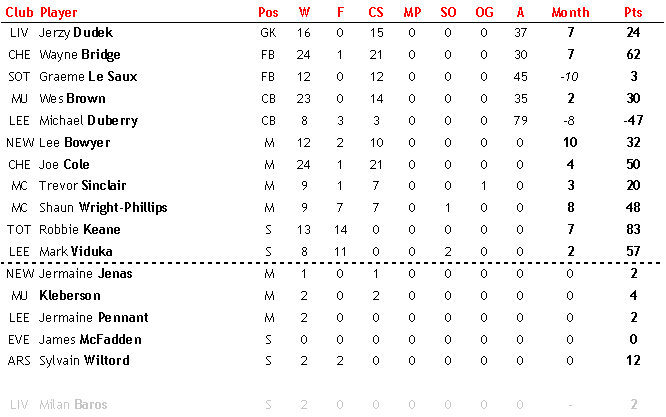Screen dimensions: 666x417
Task: Select Shaun Wright-Phillips in the table
Action: coord(103,208)
